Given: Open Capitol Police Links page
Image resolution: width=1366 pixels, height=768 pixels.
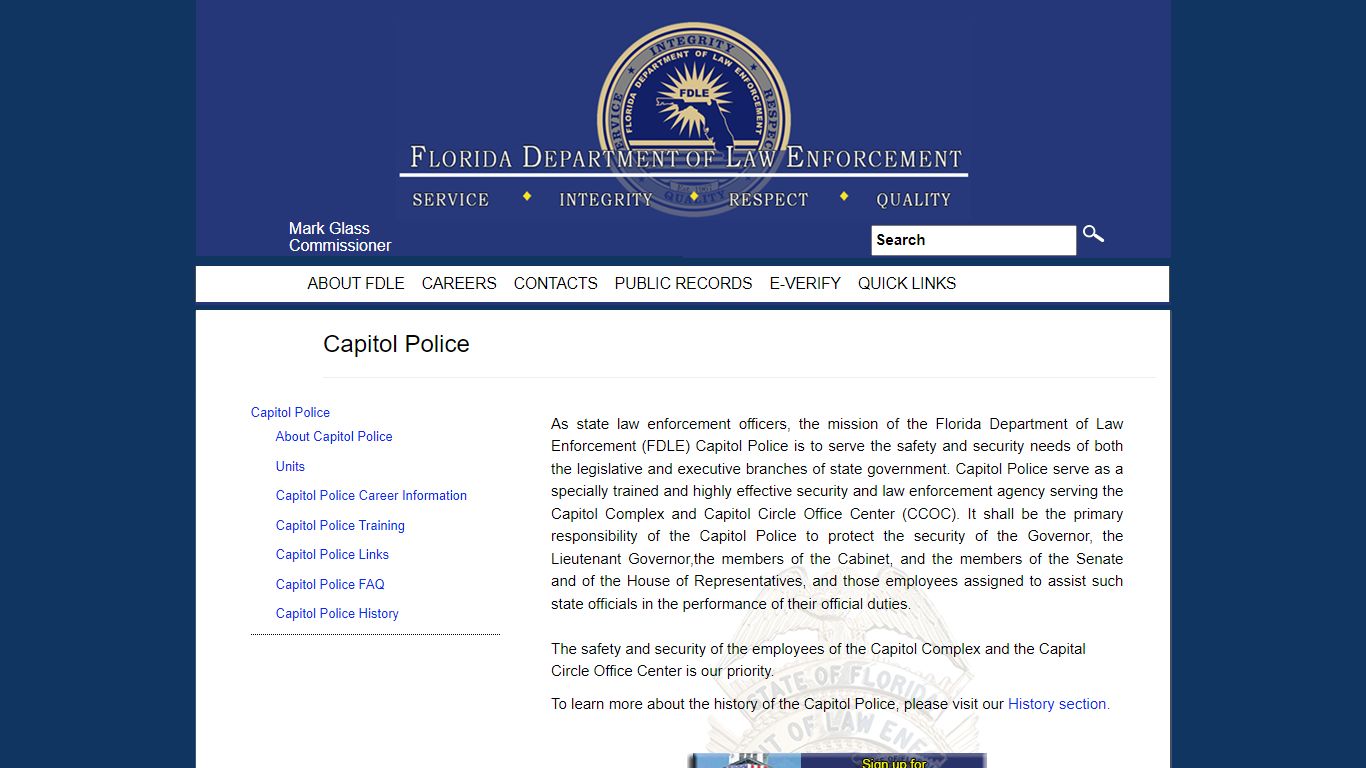Looking at the screenshot, I should (x=332, y=554).
